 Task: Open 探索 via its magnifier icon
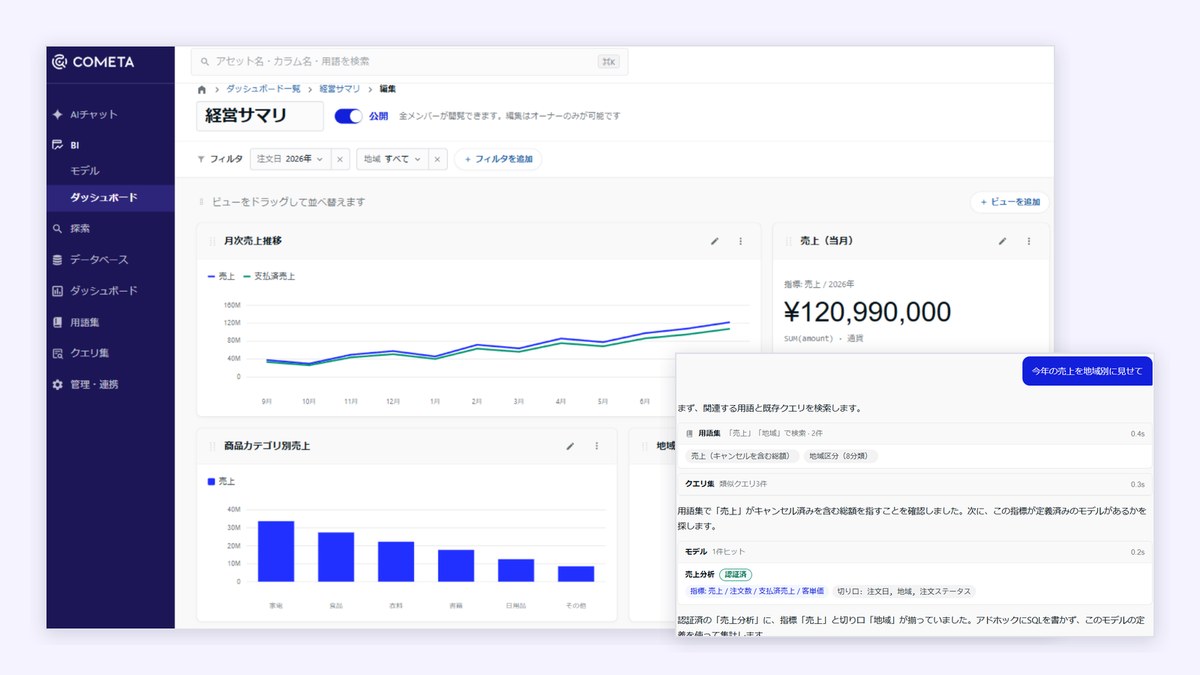(58, 229)
